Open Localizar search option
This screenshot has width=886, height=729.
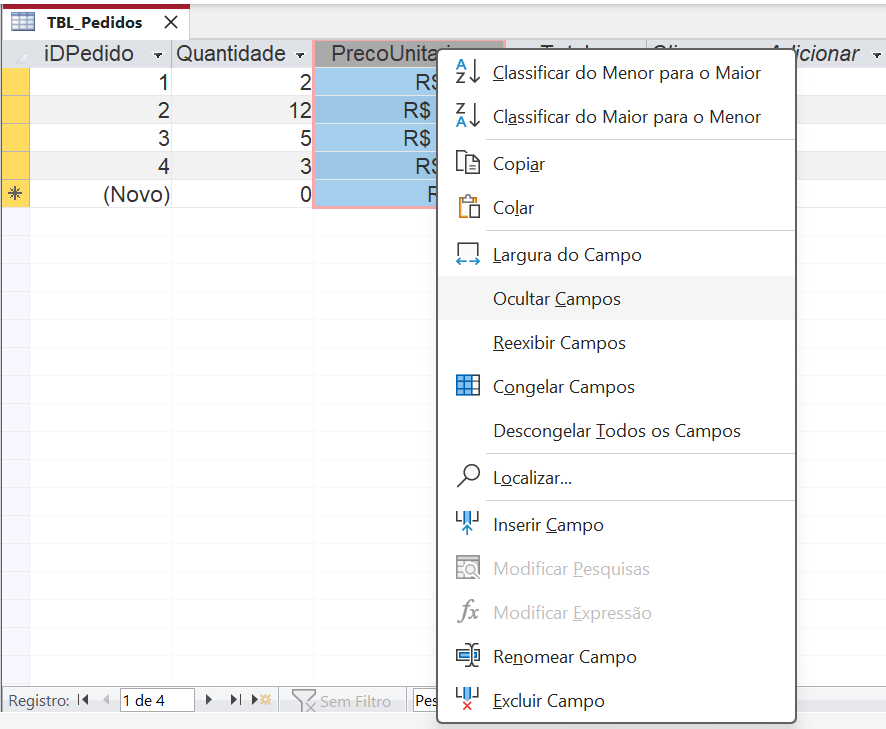(532, 478)
